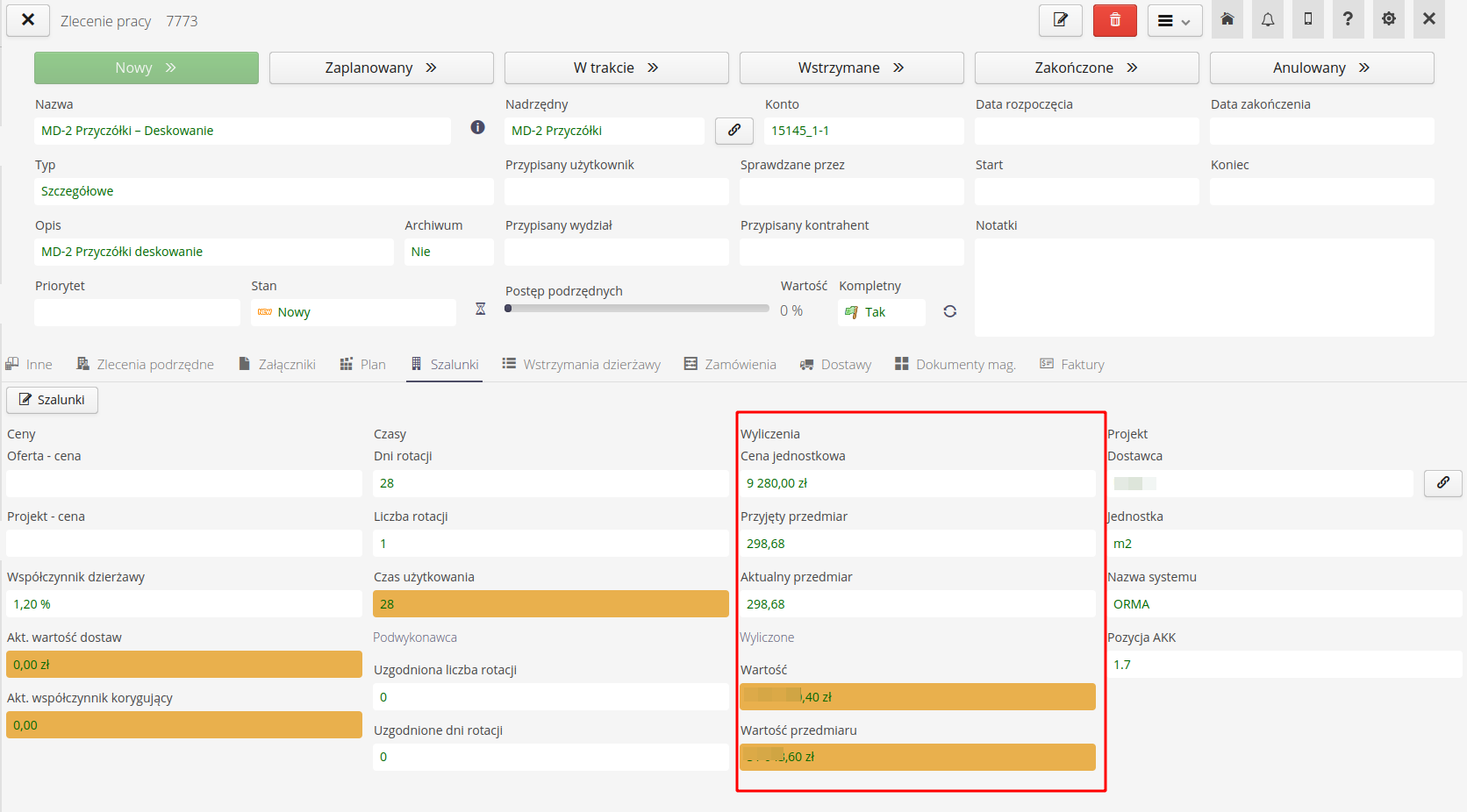Open the Stan field showing Nowy
Viewport: 1467px width, 812px height.
(x=353, y=312)
